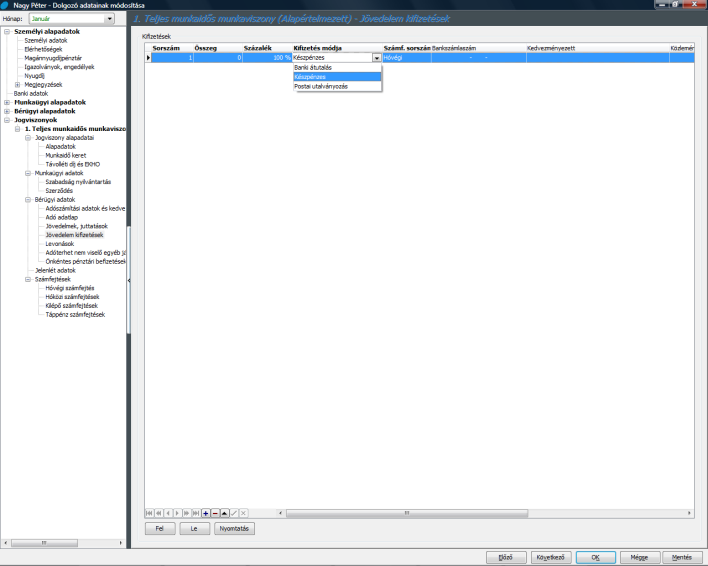This screenshot has height=566, width=708.
Task: Collapse Jogviszony alapadatai node
Action: (x=28, y=138)
